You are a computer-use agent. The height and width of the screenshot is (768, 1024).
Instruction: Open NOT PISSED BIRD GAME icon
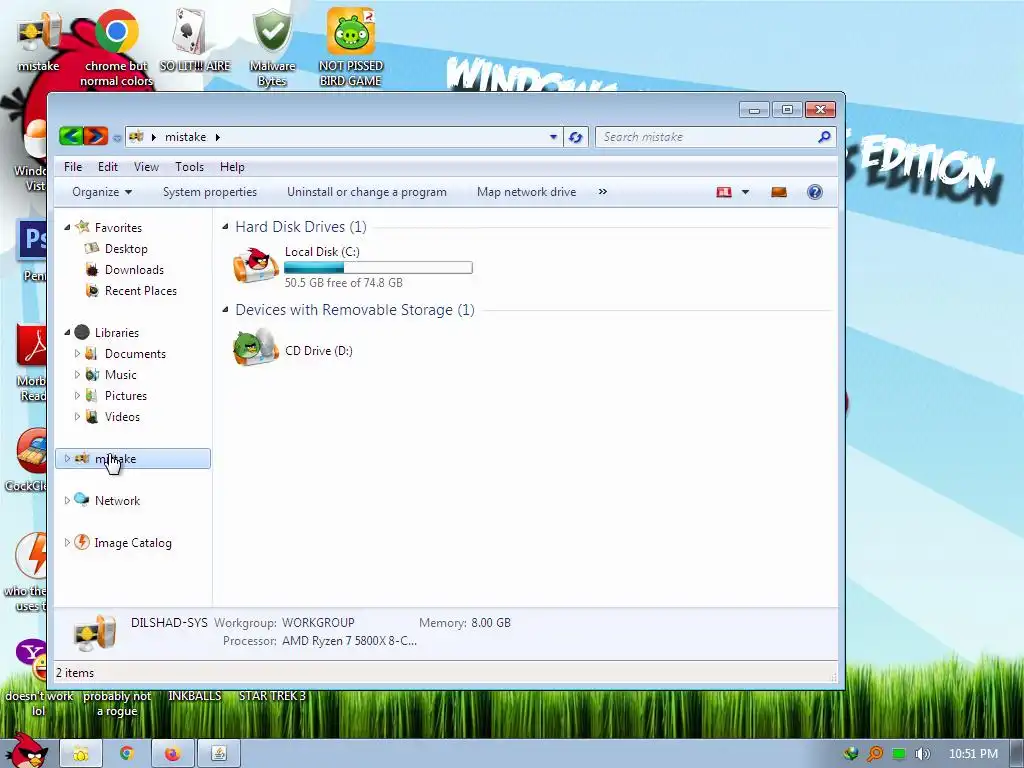(351, 47)
